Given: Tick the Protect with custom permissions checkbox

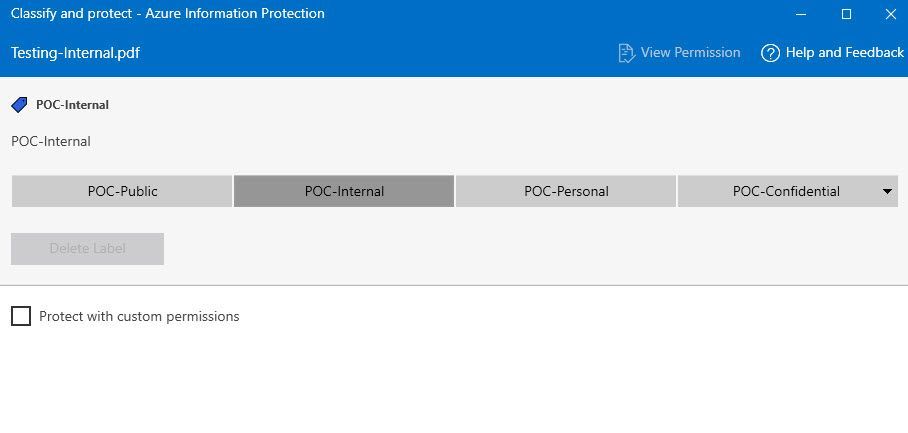Looking at the screenshot, I should (21, 316).
